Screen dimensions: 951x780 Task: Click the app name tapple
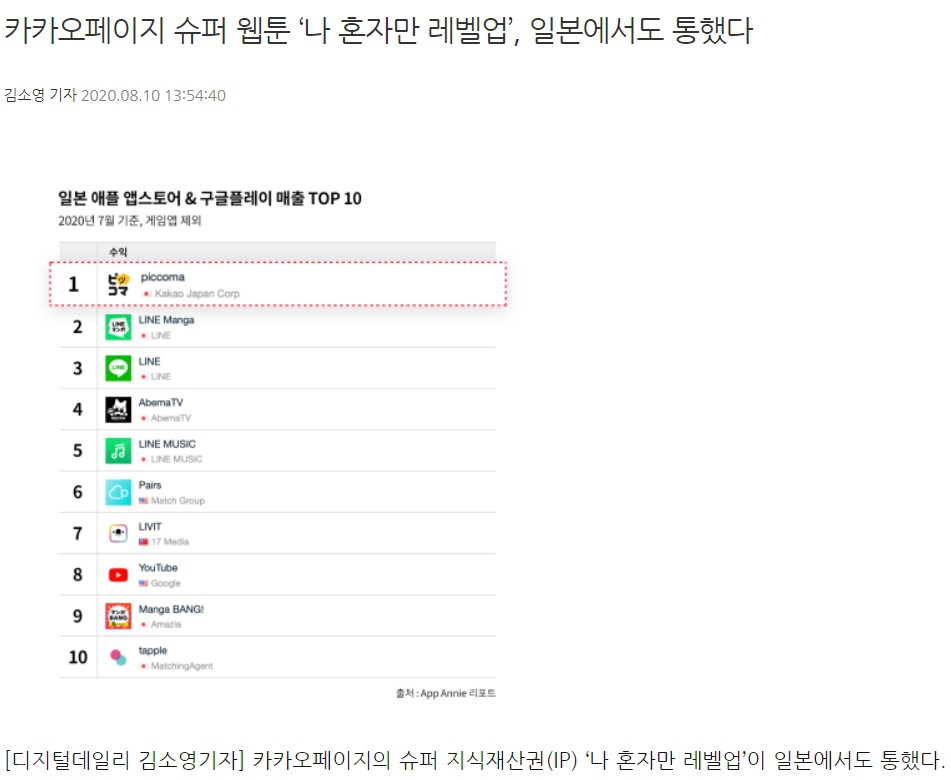(x=152, y=650)
